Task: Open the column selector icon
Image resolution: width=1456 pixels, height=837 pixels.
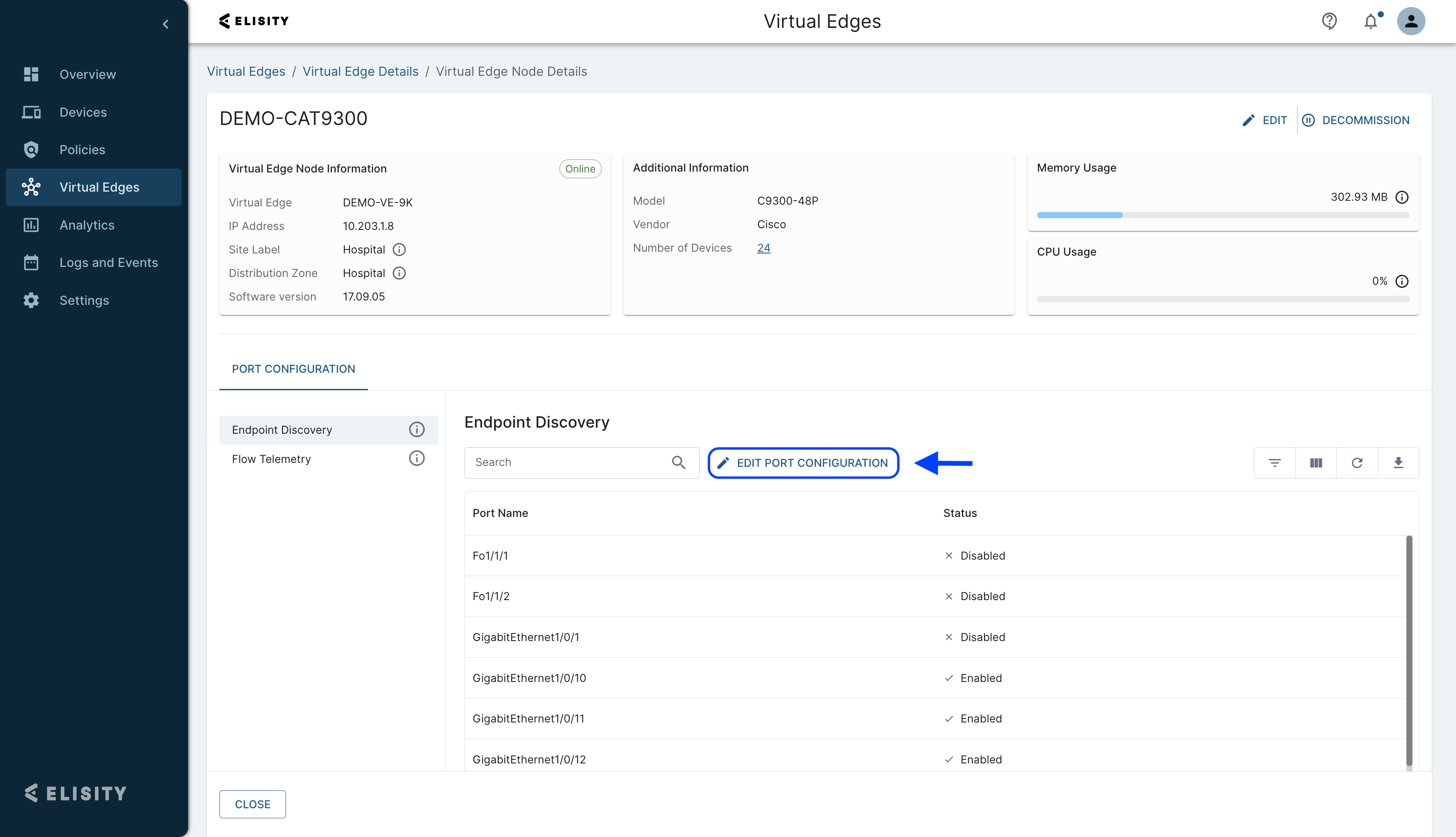Action: click(1316, 463)
